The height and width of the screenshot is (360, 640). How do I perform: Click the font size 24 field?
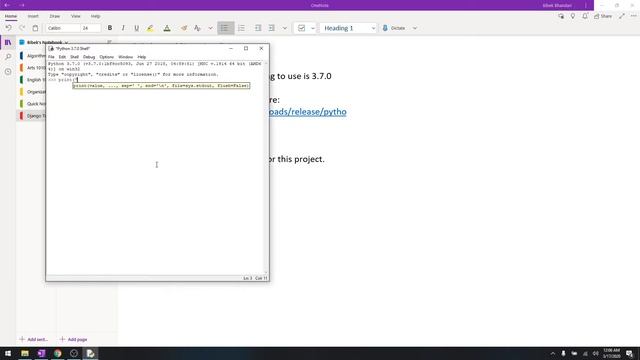tap(91, 28)
